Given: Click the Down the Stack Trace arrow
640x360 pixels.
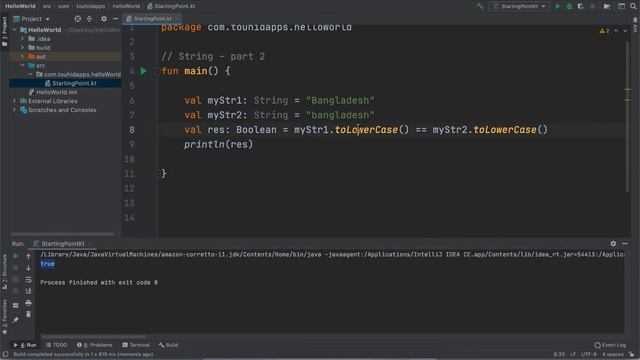Looking at the screenshot, I should (x=28, y=268).
